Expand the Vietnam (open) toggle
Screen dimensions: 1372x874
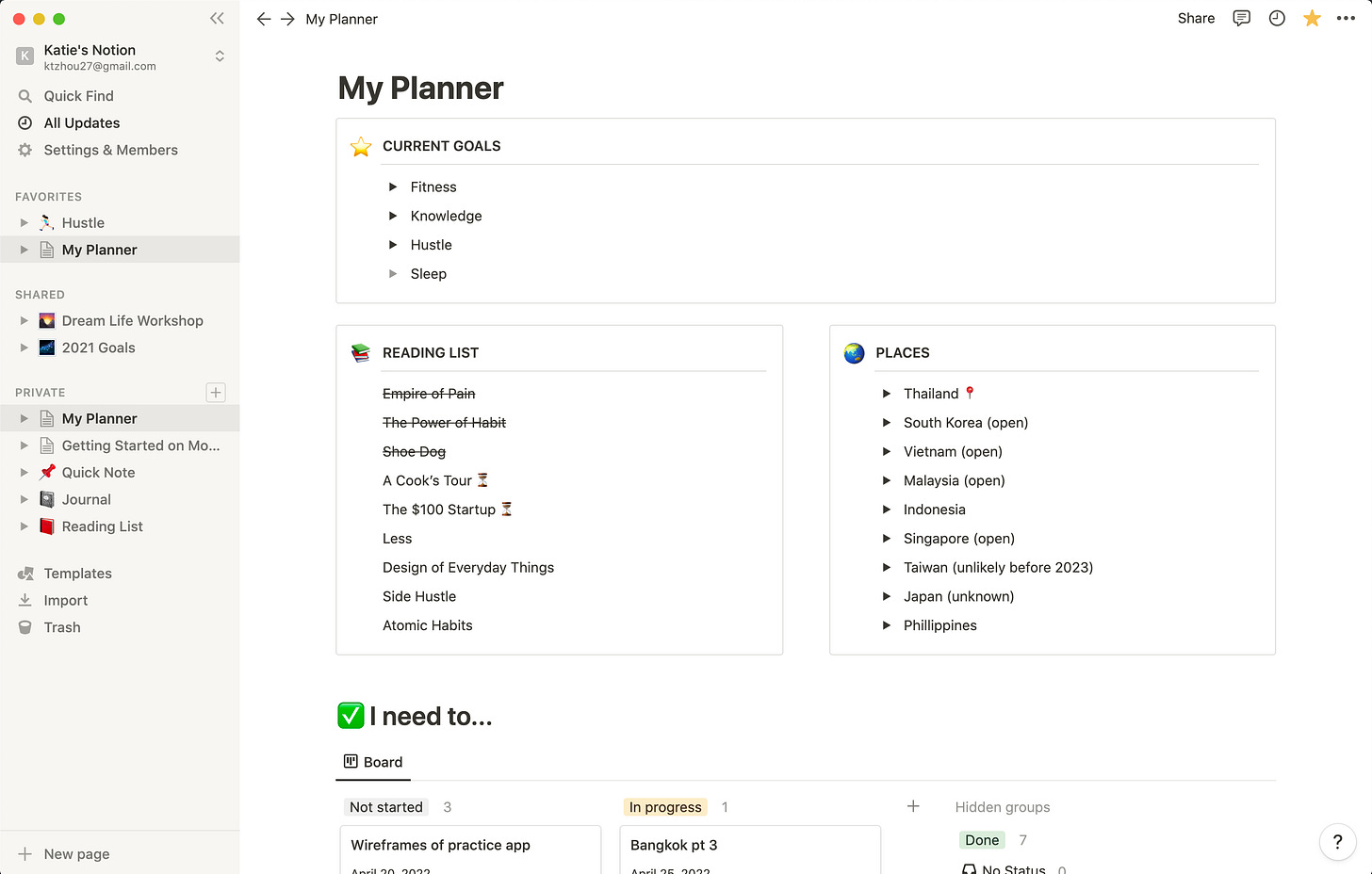886,452
